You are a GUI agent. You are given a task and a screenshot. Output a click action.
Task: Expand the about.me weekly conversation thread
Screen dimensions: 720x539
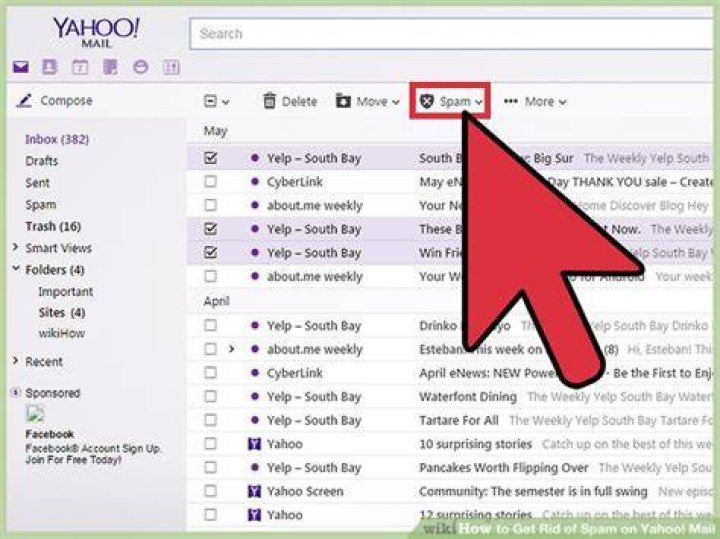click(x=231, y=349)
